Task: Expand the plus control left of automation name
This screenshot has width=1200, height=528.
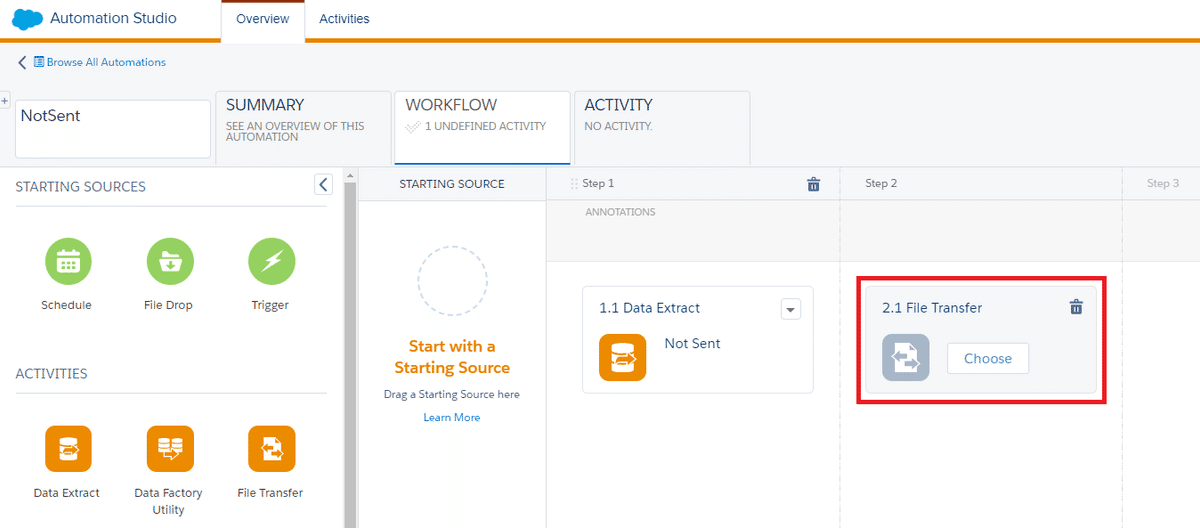Action: click(5, 101)
